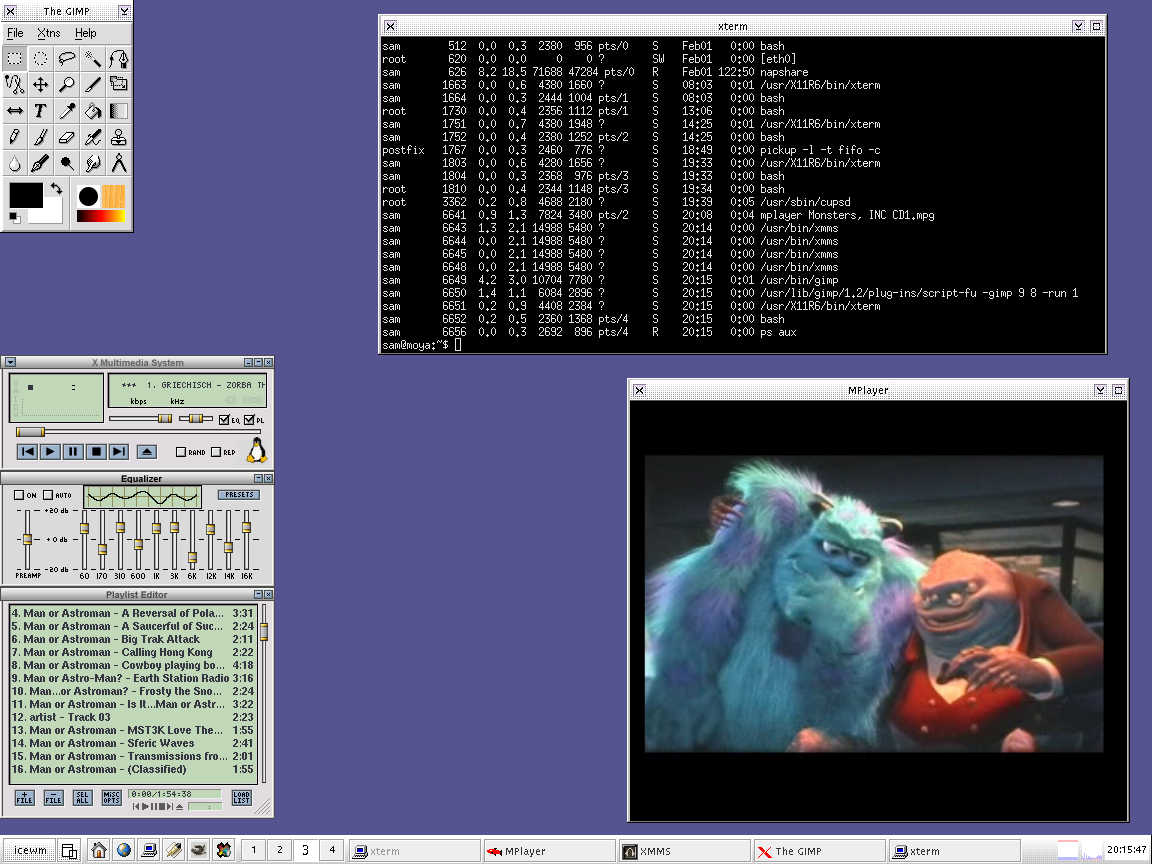Activate the Paintbrush tool
The image size is (1152, 864).
tap(40, 137)
